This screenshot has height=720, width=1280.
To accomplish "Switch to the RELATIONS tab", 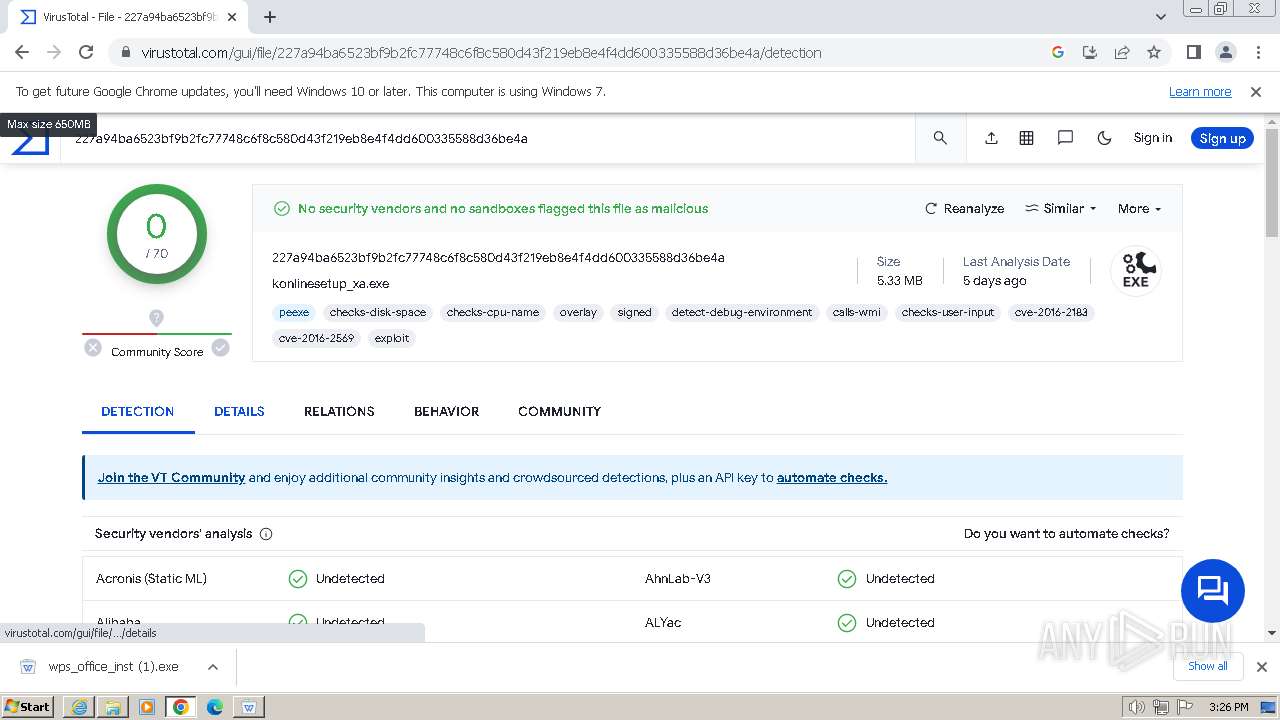I will coord(339,411).
